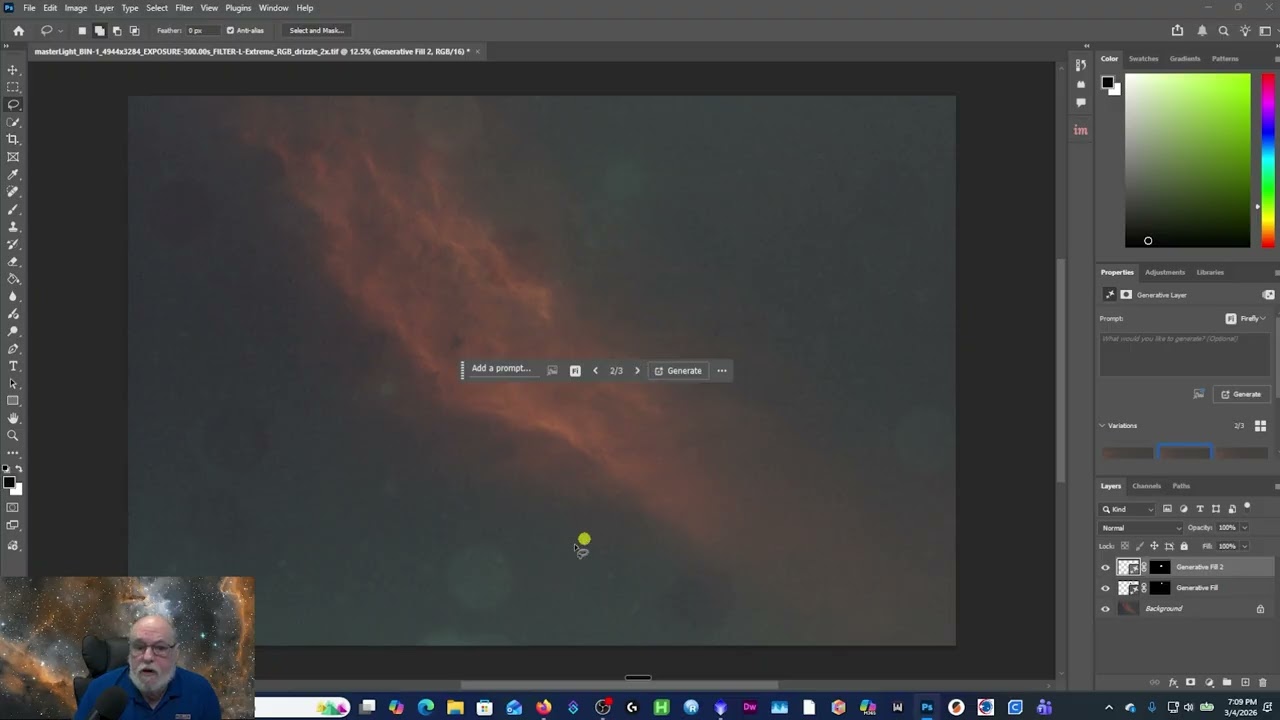Screen dimensions: 1280x720
Task: Click the Properties prompt text field
Action: 1185,354
